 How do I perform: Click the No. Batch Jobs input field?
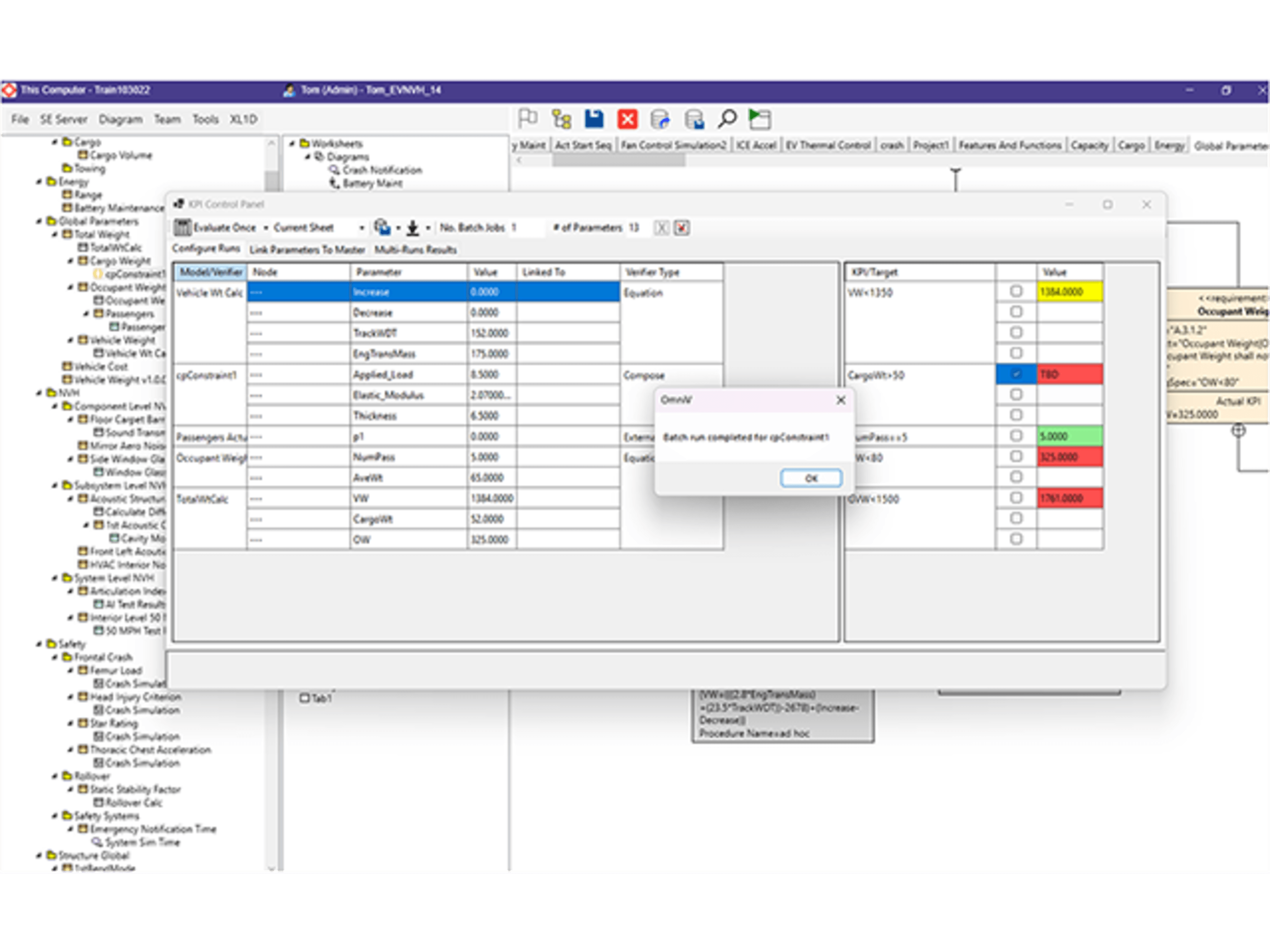526,228
